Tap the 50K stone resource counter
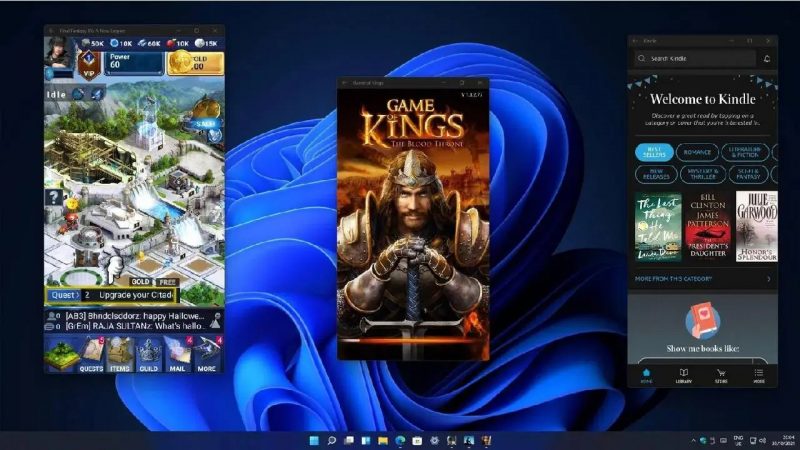 tap(92, 43)
